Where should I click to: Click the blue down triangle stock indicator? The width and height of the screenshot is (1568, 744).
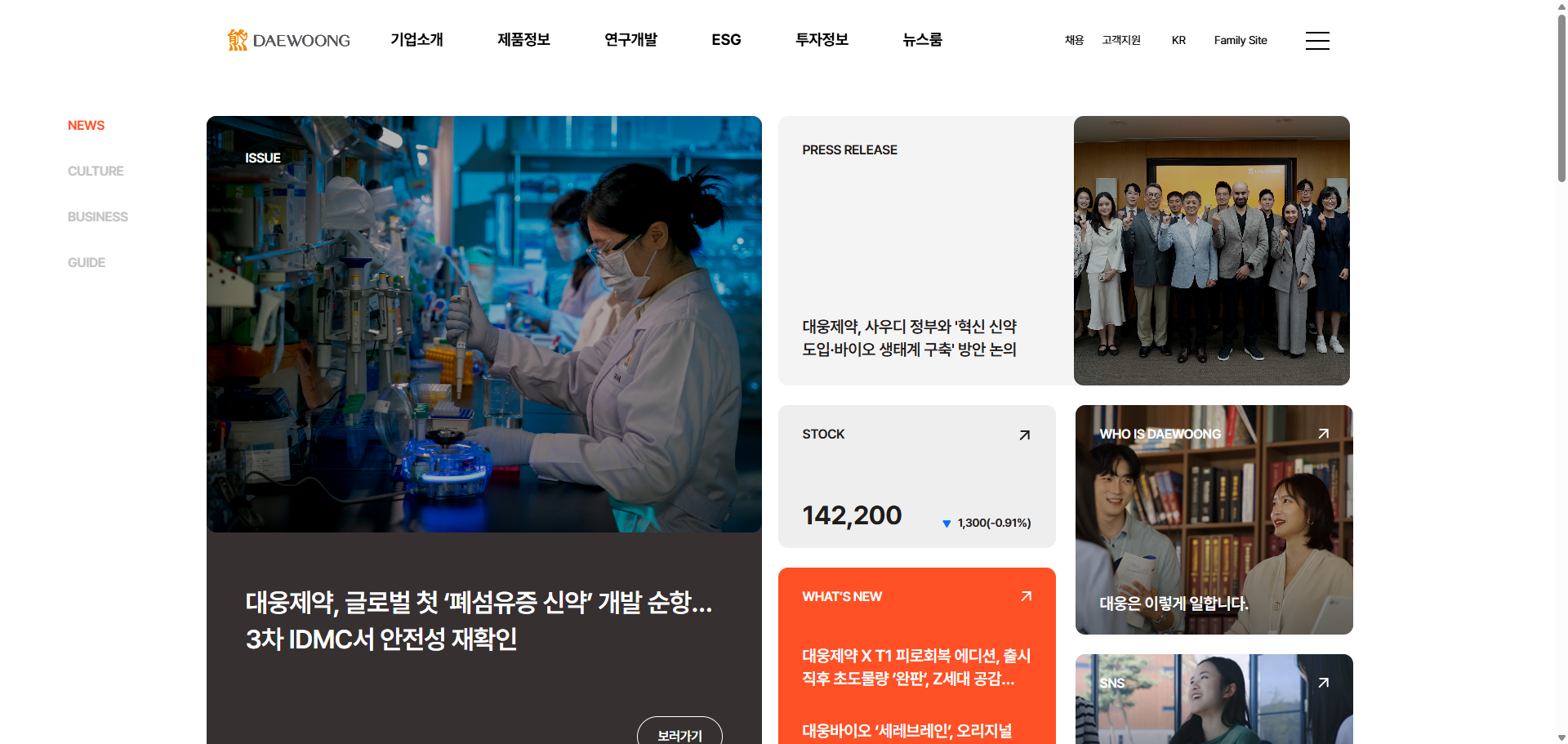point(947,523)
